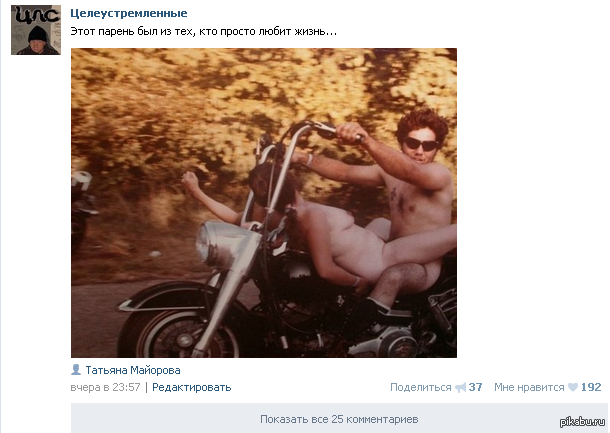
Task: Click the motorcycle headlight in the photo
Action: (x=223, y=245)
